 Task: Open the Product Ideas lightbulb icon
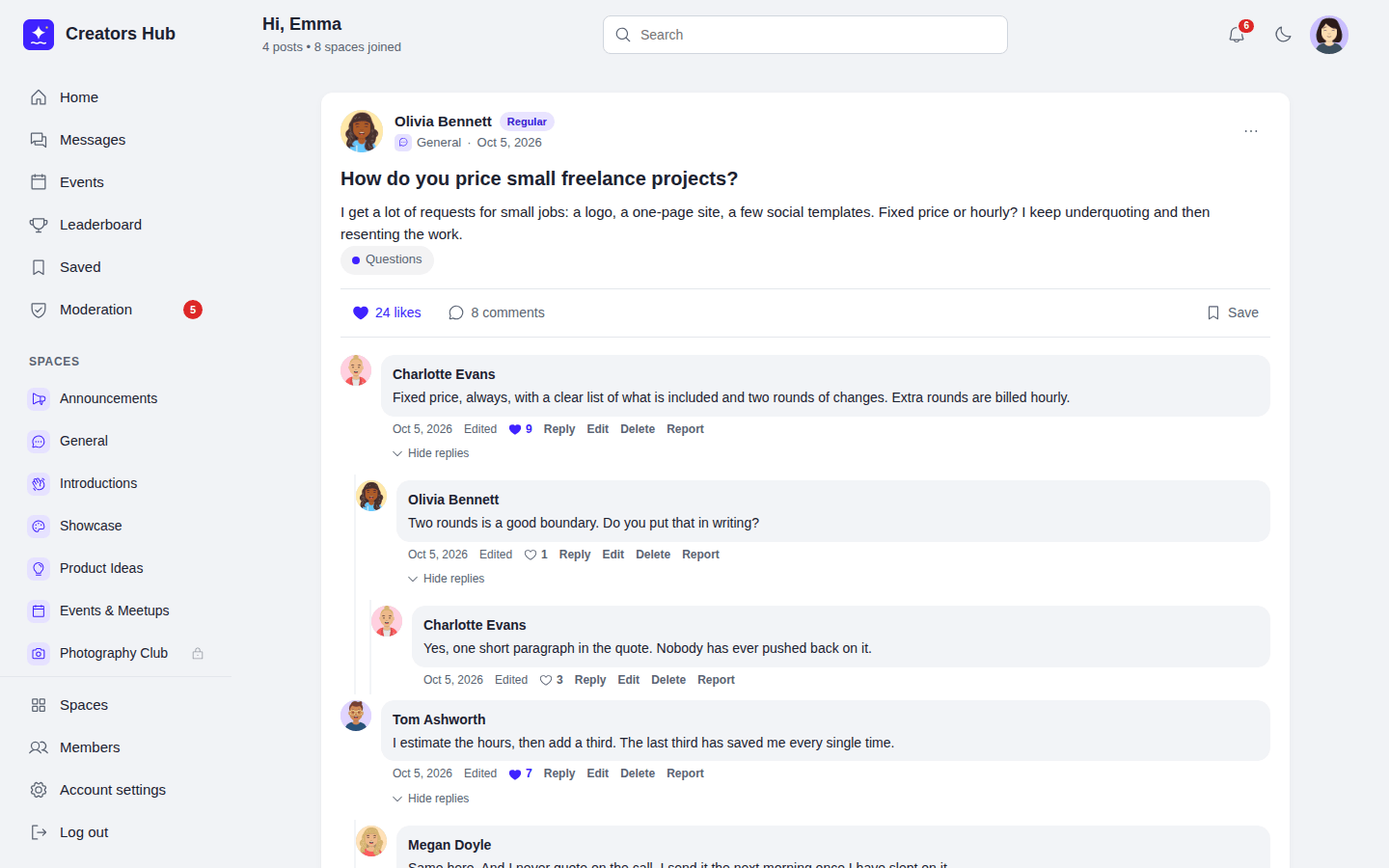(39, 568)
